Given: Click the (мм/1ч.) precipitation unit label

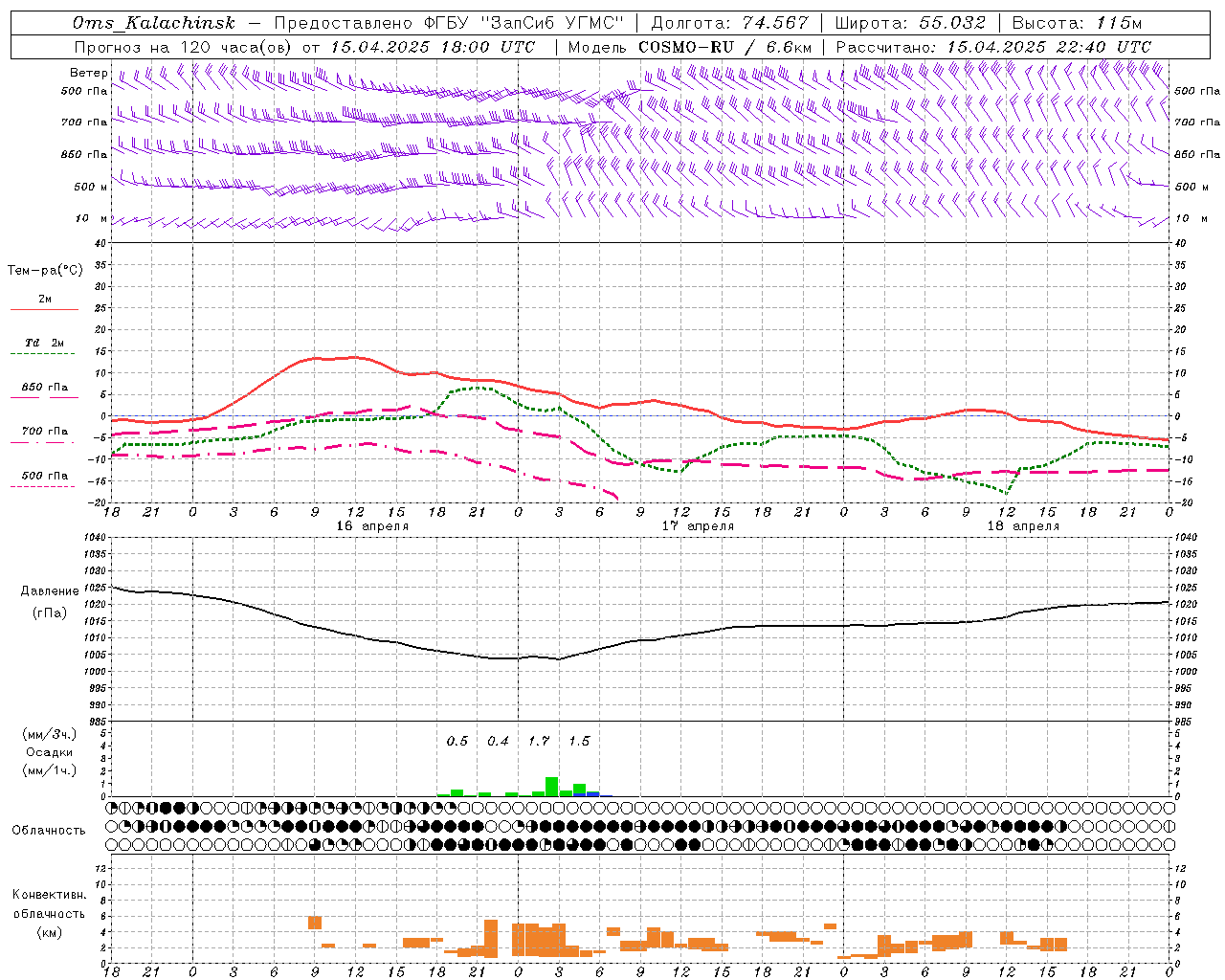Looking at the screenshot, I should coord(50,770).
